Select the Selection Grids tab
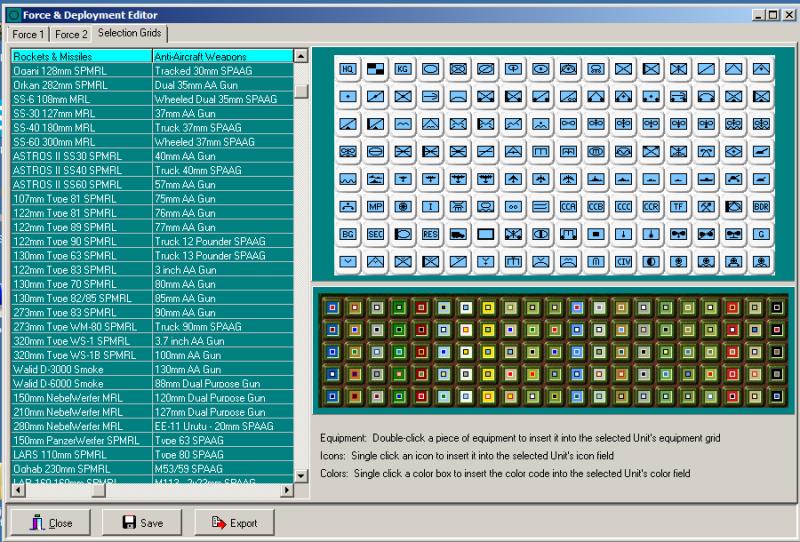This screenshot has height=542, width=800. click(x=130, y=33)
